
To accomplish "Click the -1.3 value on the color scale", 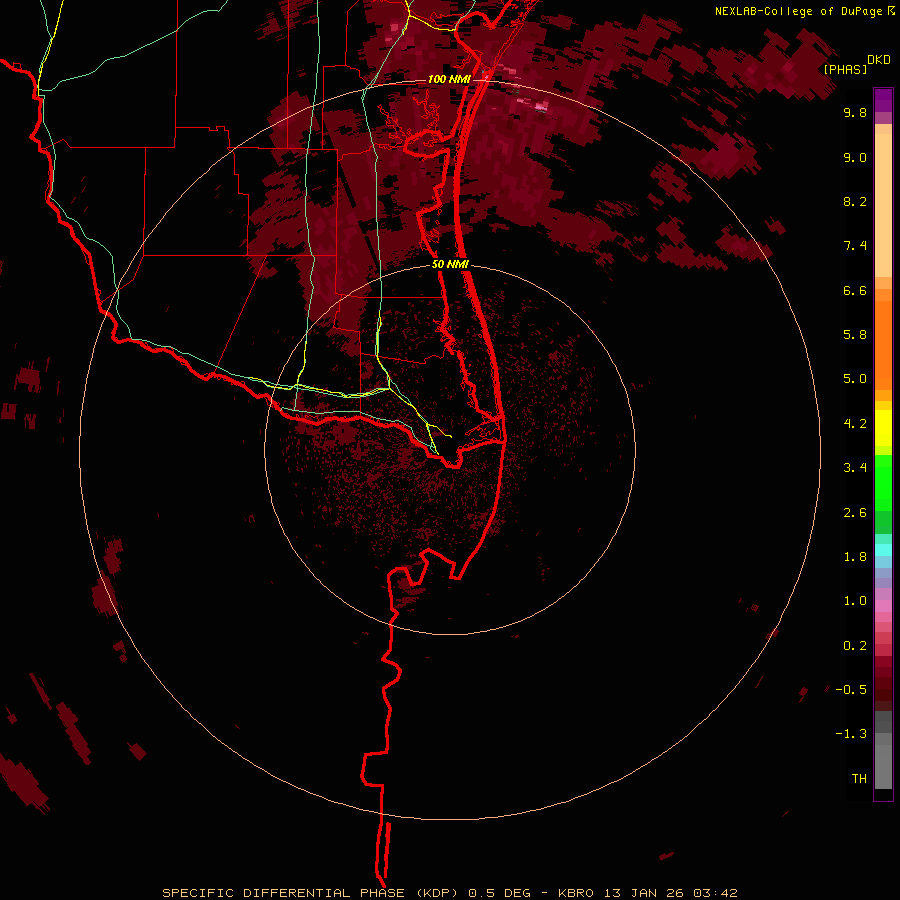I will (851, 734).
